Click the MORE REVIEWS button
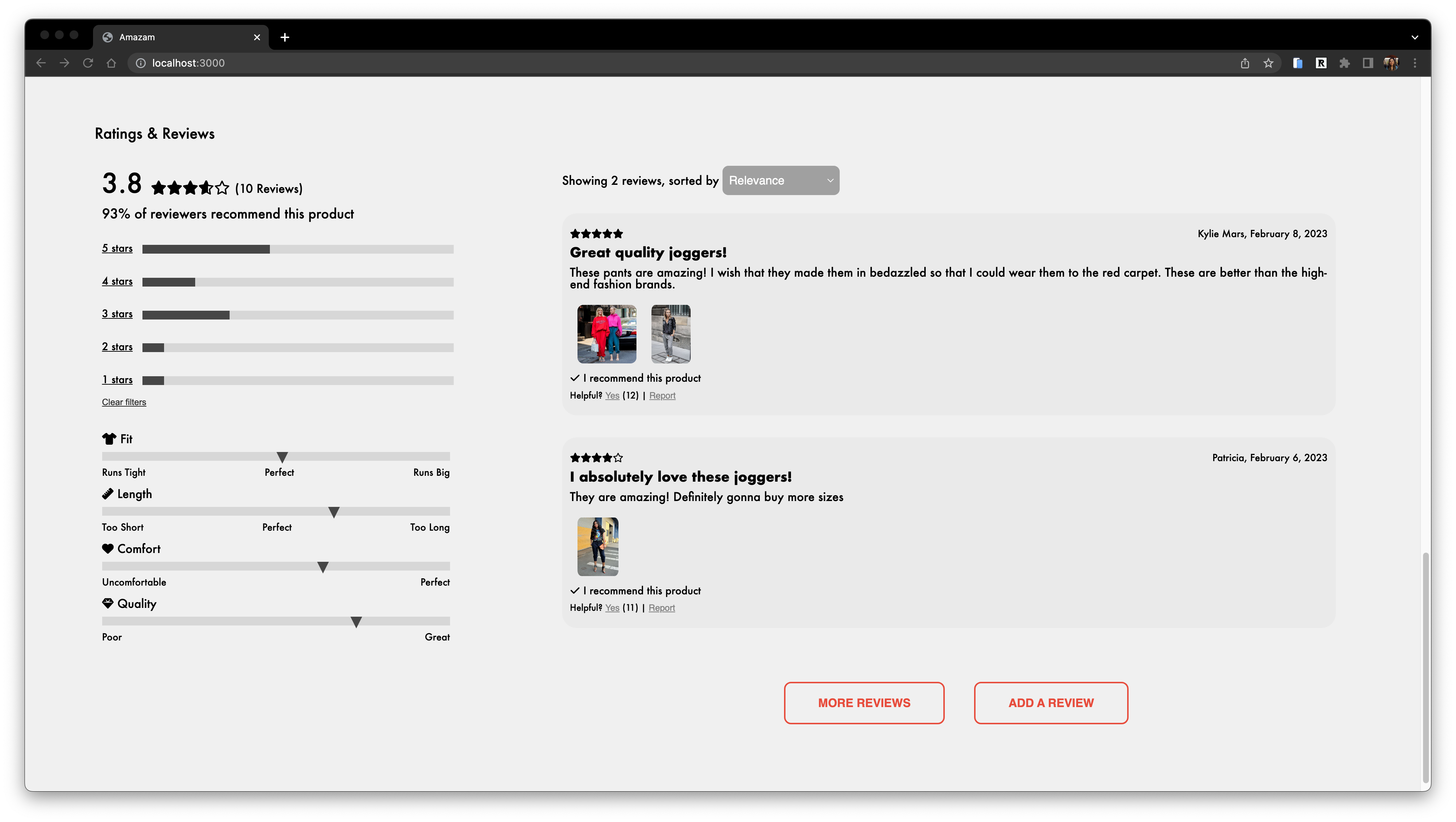Image resolution: width=1456 pixels, height=822 pixels. pos(863,703)
